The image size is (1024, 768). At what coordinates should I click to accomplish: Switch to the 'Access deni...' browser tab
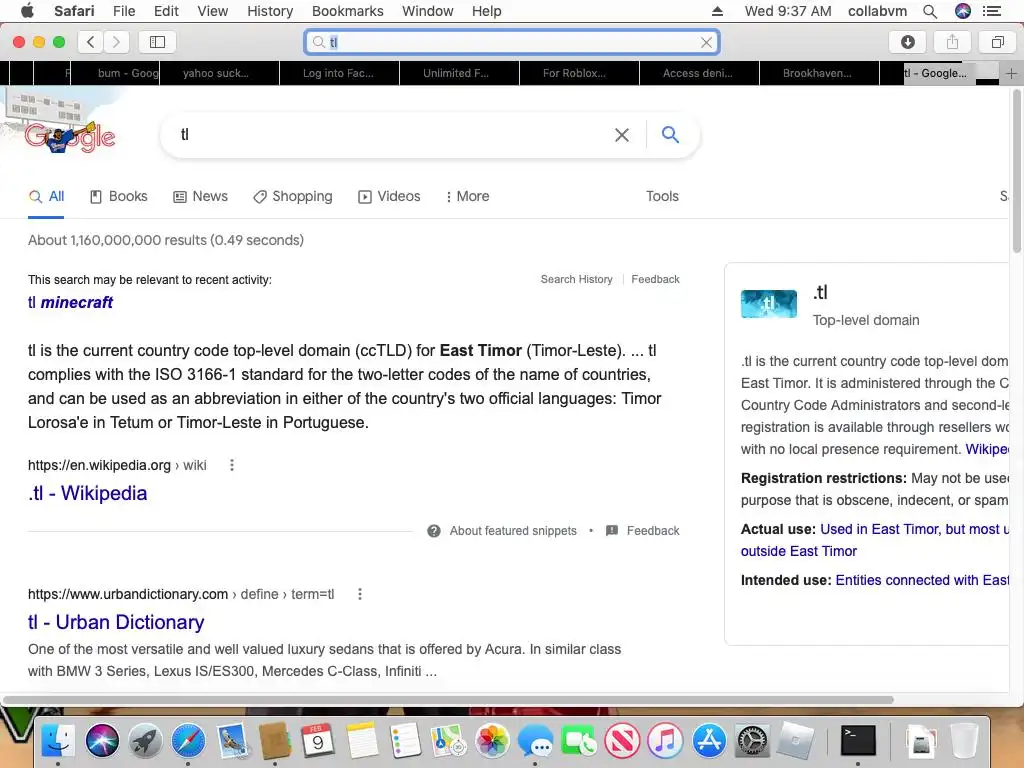(699, 73)
